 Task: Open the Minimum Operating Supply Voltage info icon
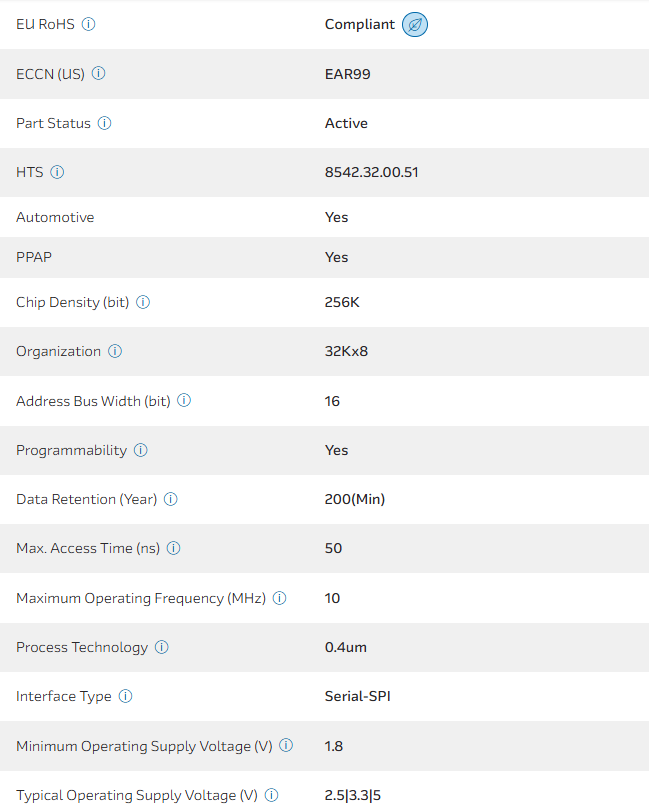286,745
